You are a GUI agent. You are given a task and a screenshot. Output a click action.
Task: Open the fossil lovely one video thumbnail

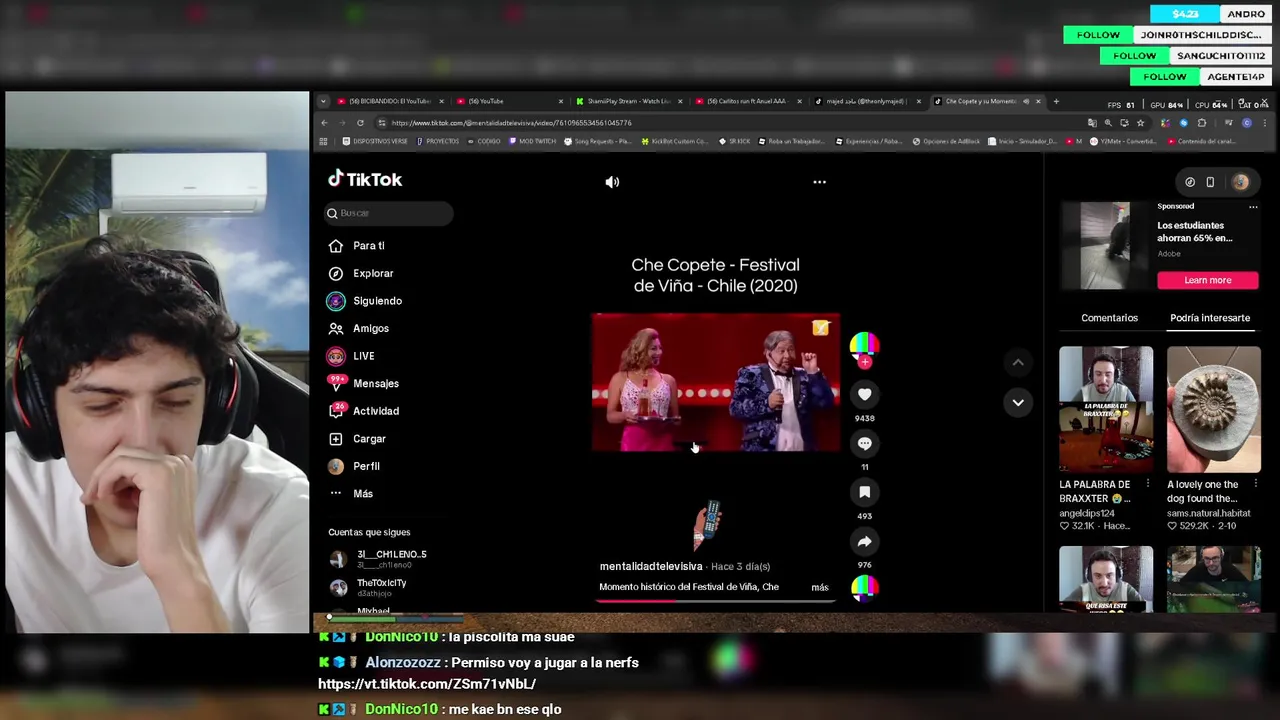pyautogui.click(x=1214, y=409)
